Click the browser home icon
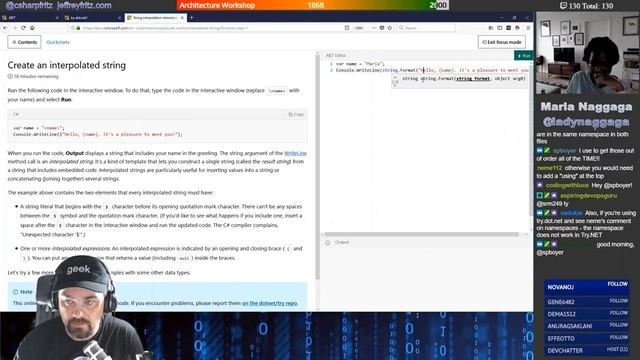 32,28
